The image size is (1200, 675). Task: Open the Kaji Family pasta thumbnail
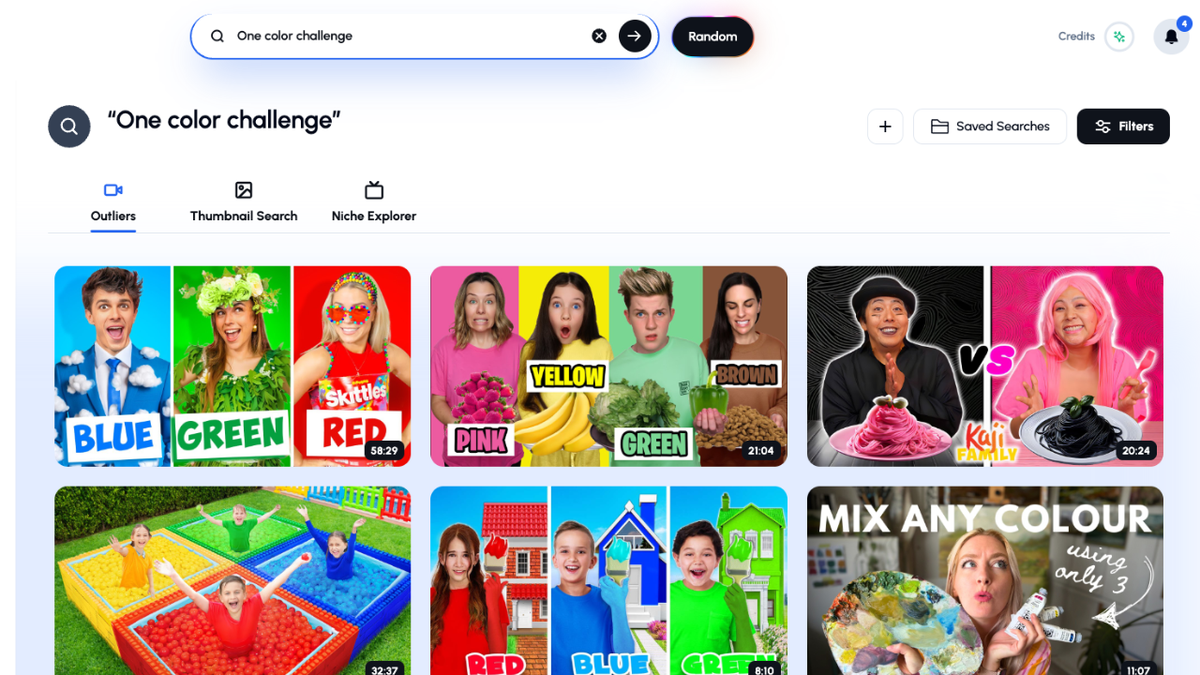coord(985,366)
